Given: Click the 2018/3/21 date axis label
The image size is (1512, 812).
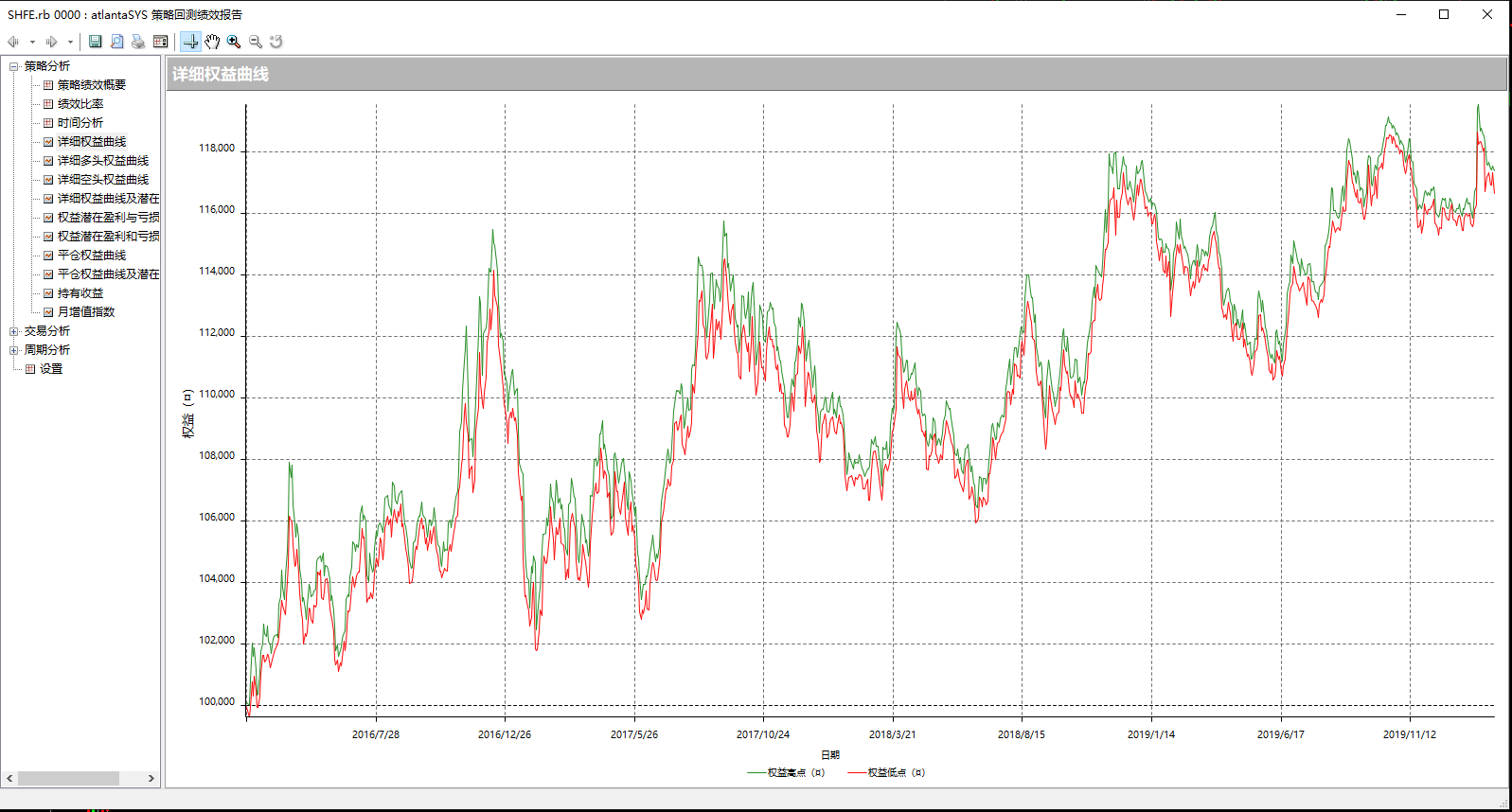Looking at the screenshot, I should (893, 734).
